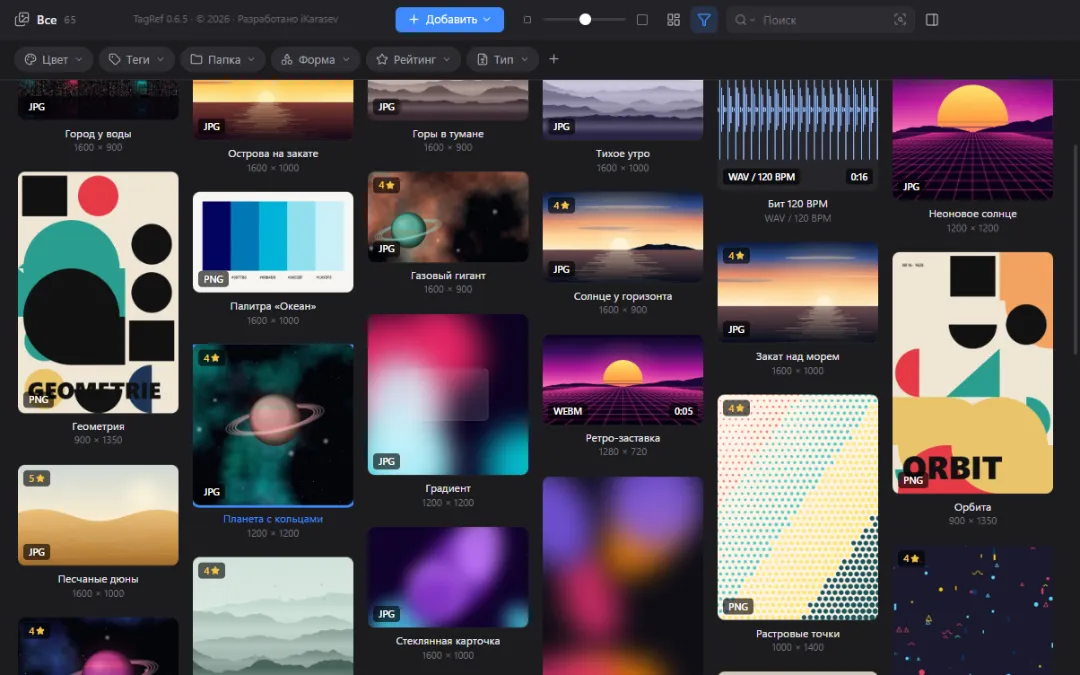Image resolution: width=1080 pixels, height=675 pixels.
Task: Click the large thumbnail size icon
Action: tap(642, 20)
